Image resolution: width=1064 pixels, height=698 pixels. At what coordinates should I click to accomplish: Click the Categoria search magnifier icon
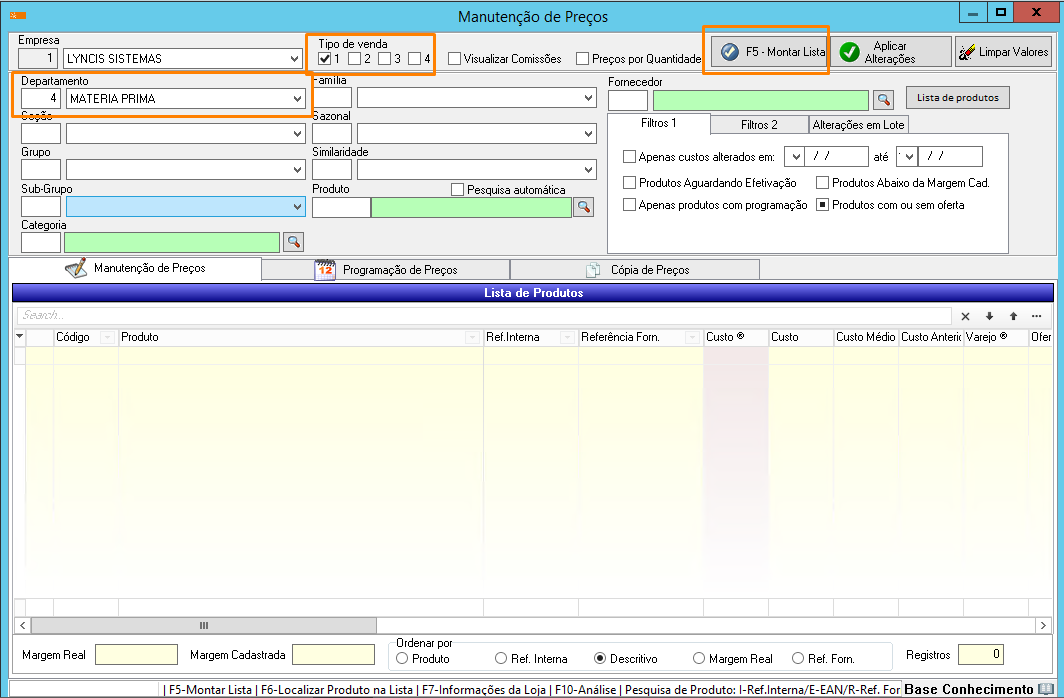pyautogui.click(x=293, y=242)
